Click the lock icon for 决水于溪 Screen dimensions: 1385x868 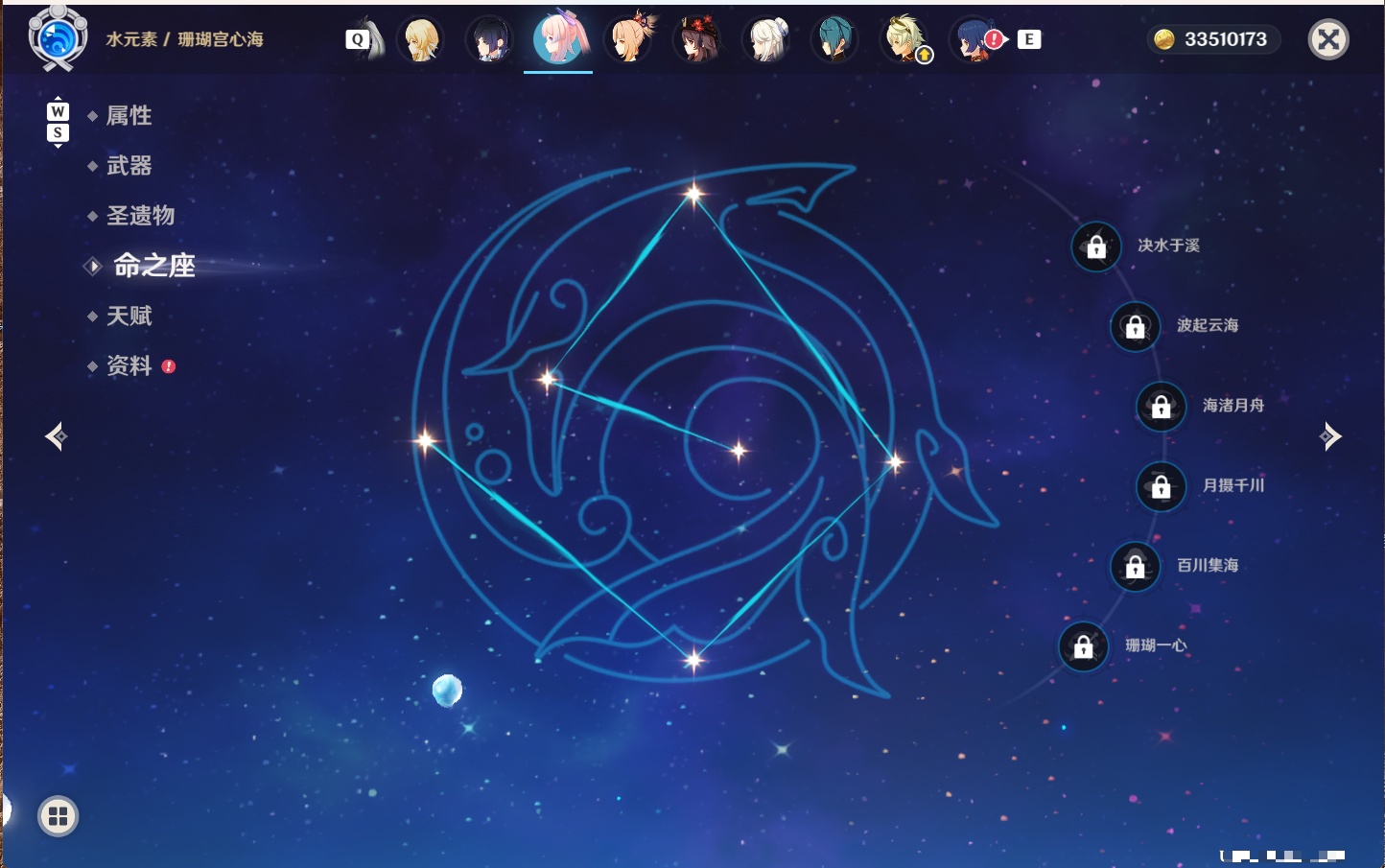(x=1096, y=246)
